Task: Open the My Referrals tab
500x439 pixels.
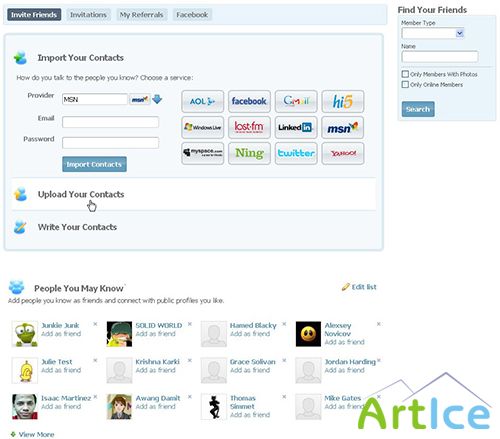Action: [x=141, y=15]
